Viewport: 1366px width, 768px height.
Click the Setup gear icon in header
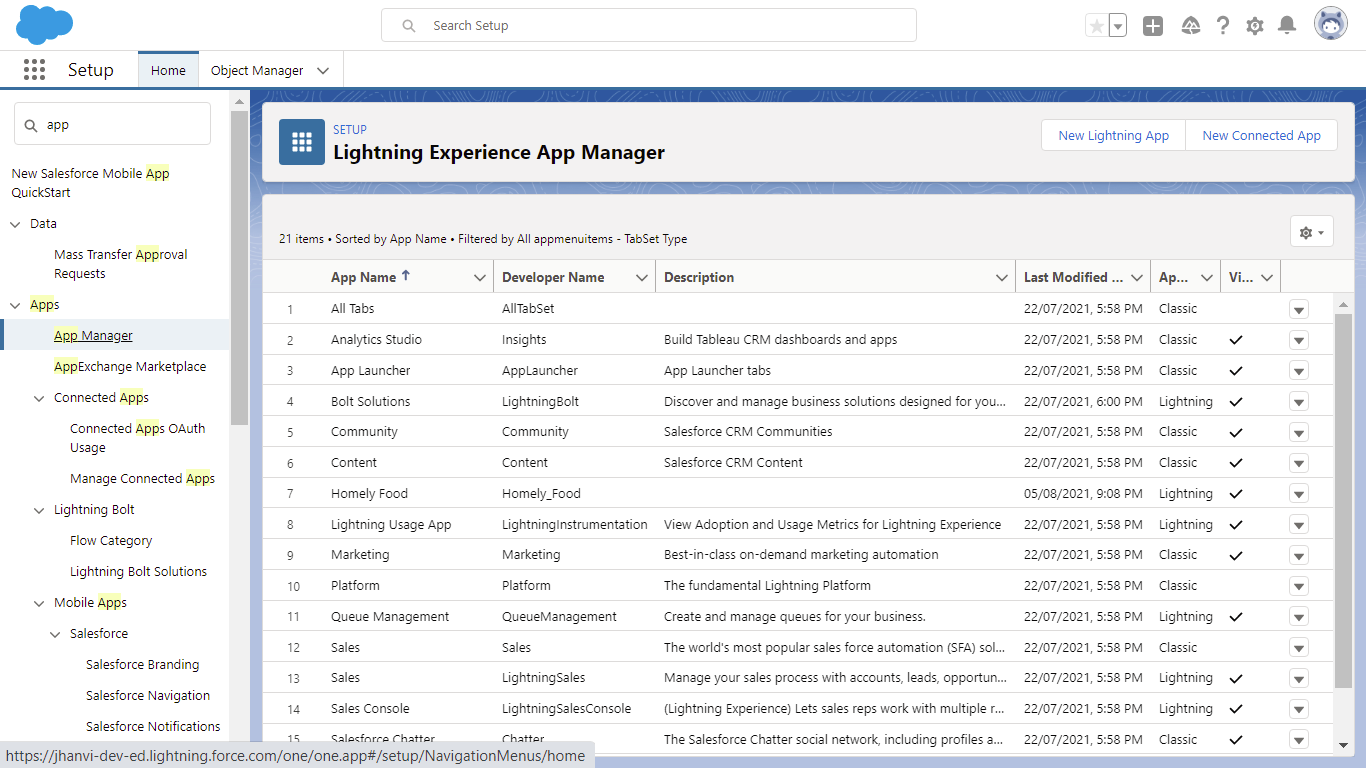tap(1255, 26)
